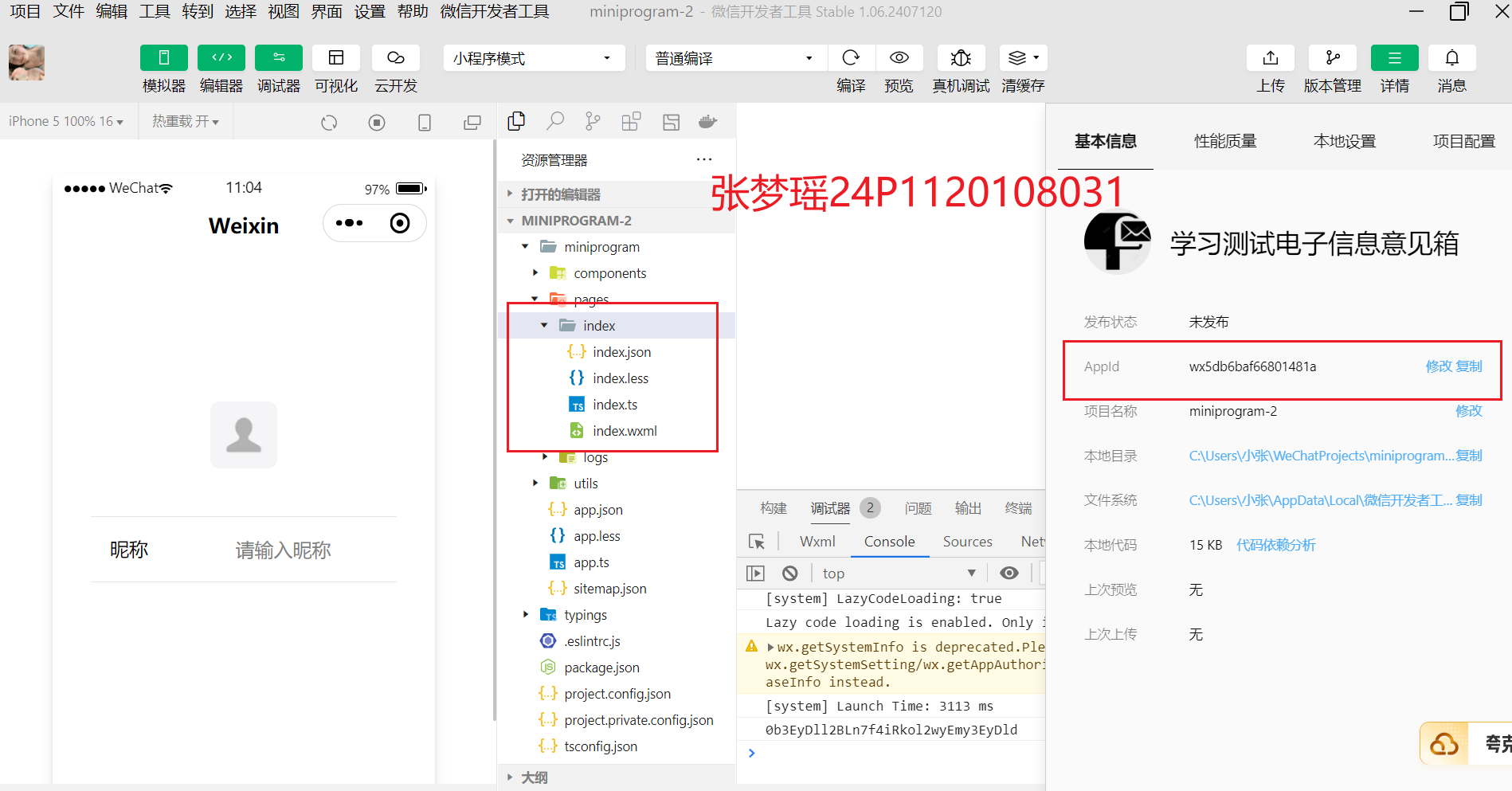1512x791 pixels.
Task: Switch to the 性能质量 tab
Action: pos(1225,141)
